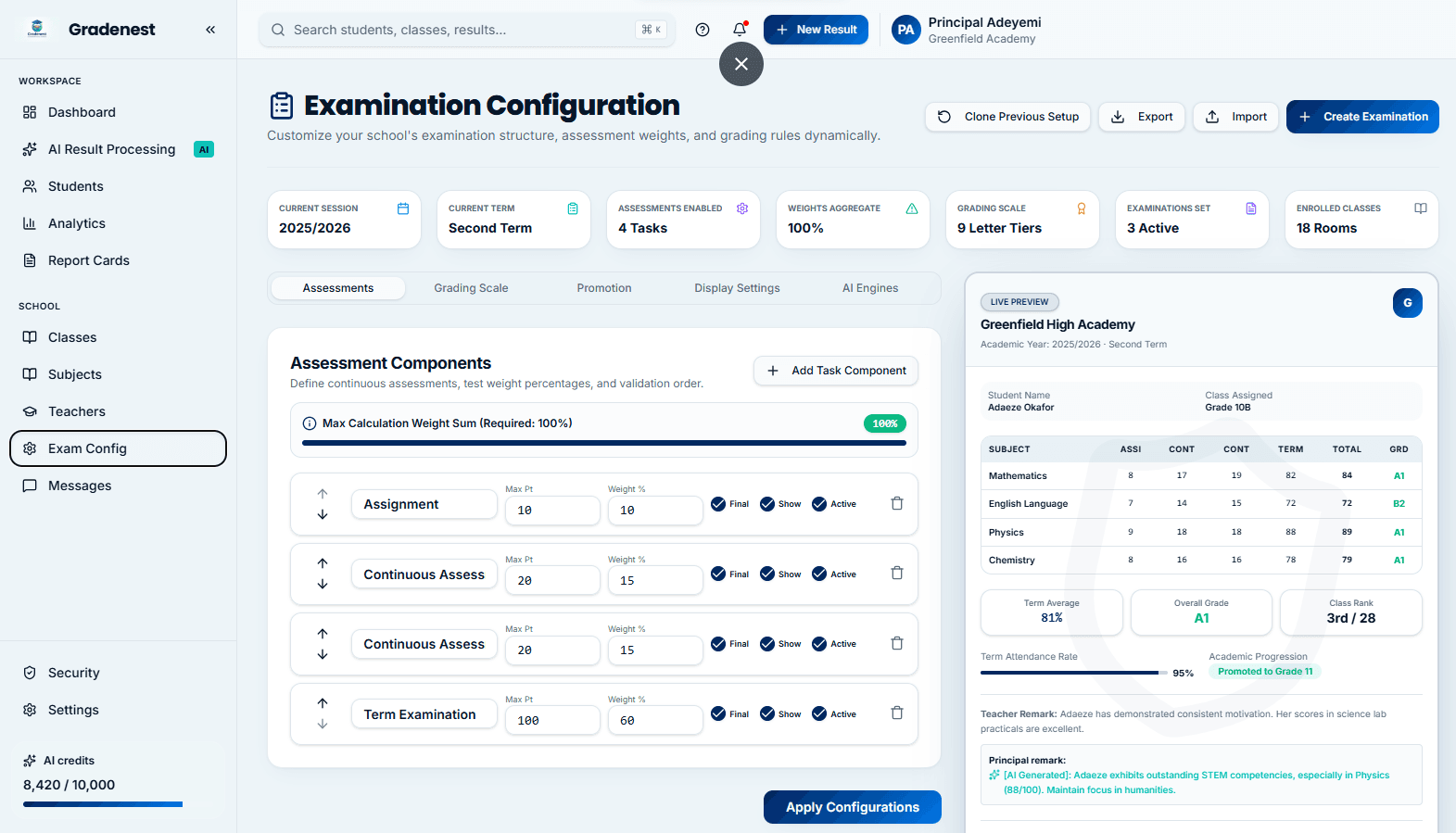The image size is (1456, 833).
Task: Toggle Final checkbox for Term Examination
Action: (x=718, y=713)
